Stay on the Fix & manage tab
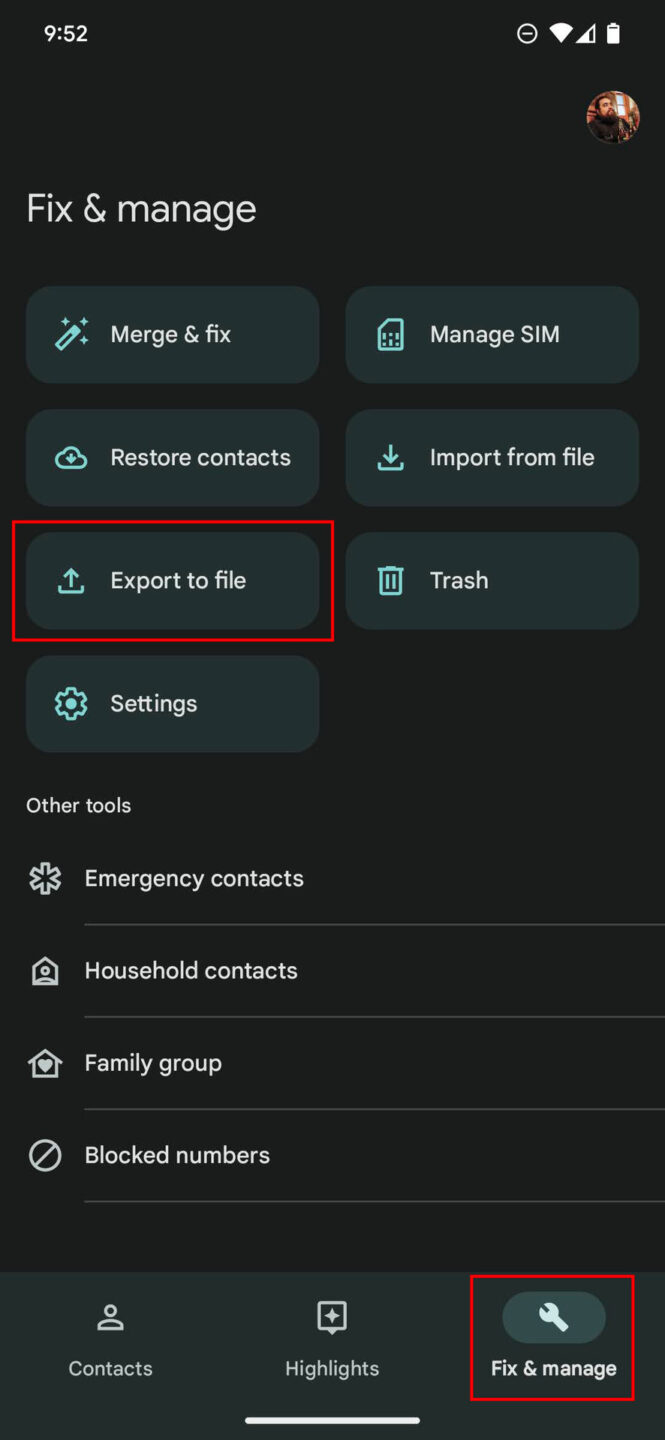The image size is (665, 1440). 552,1338
